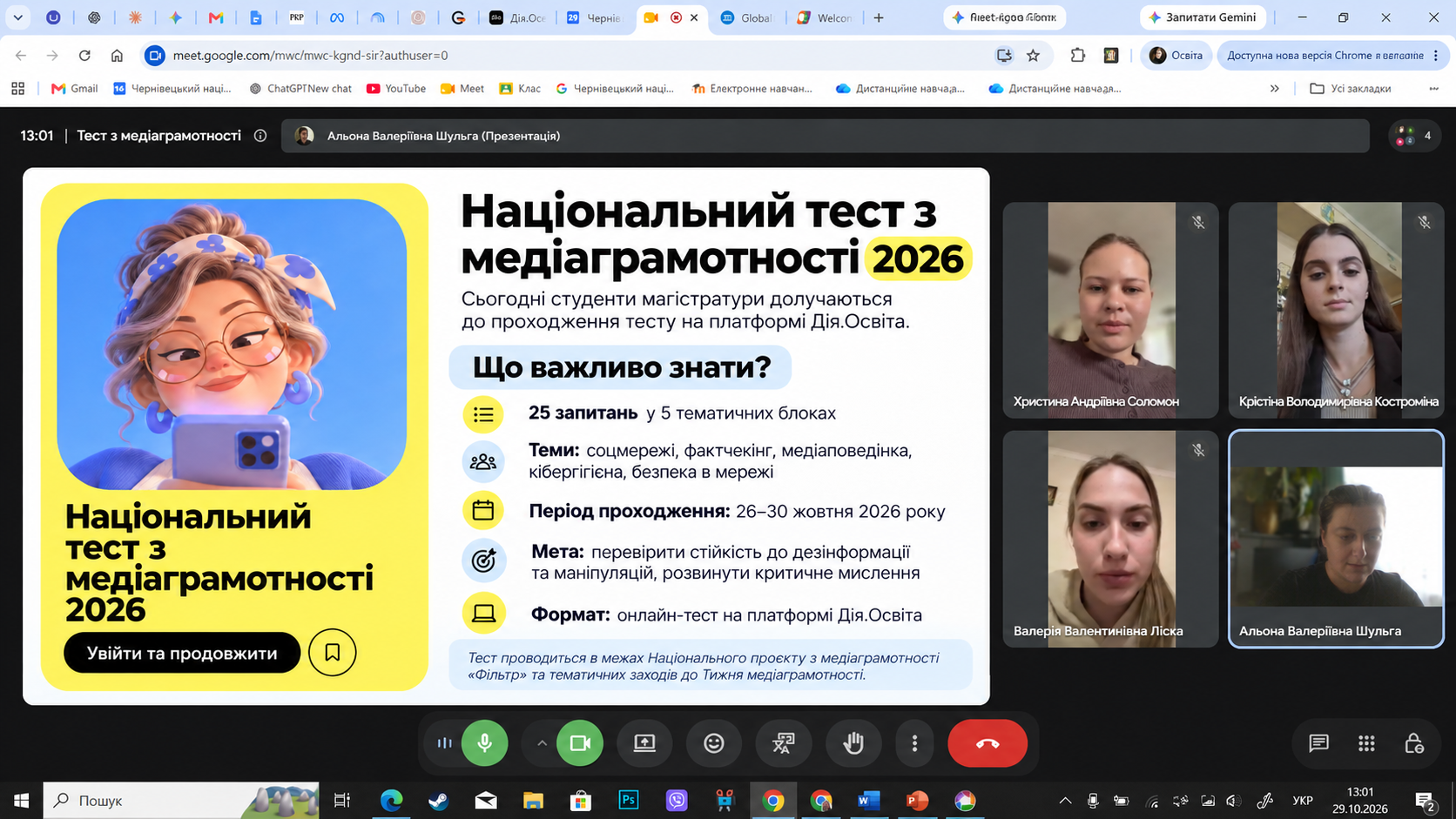1456x819 pixels.
Task: Leave the call with the red button
Action: click(988, 743)
